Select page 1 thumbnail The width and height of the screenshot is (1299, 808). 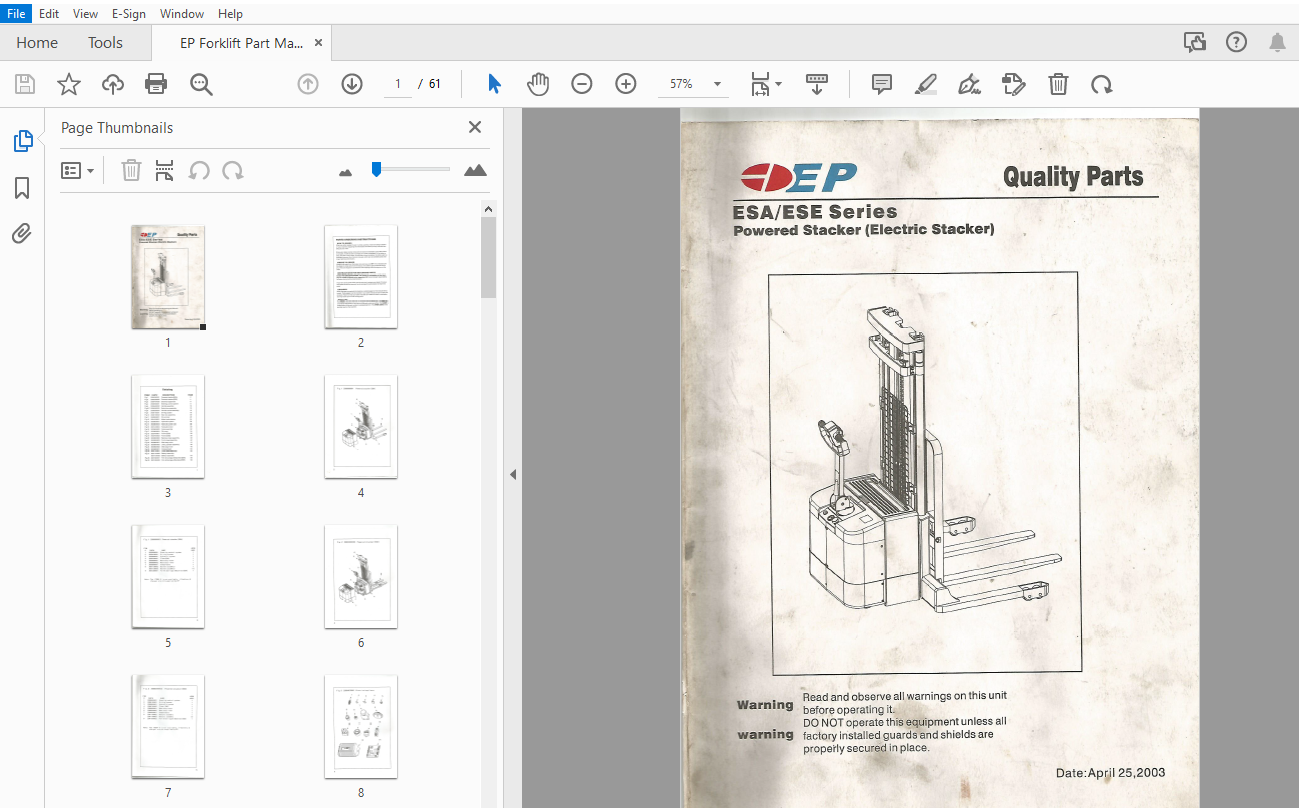pyautogui.click(x=168, y=277)
